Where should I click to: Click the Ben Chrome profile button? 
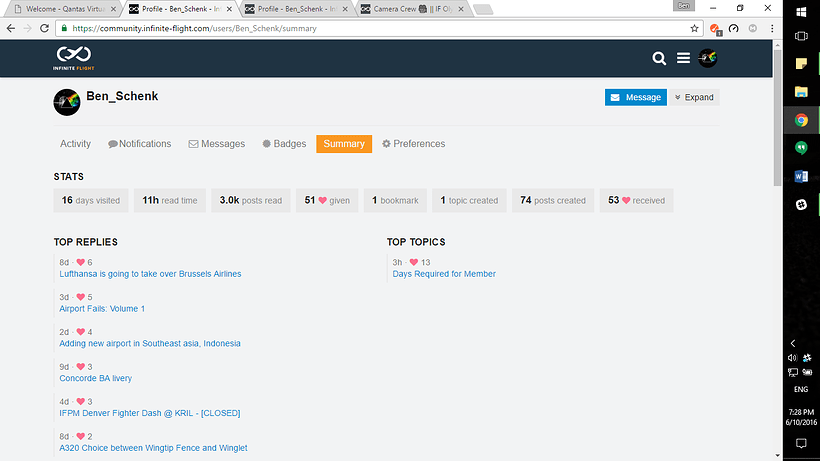pyautogui.click(x=684, y=6)
